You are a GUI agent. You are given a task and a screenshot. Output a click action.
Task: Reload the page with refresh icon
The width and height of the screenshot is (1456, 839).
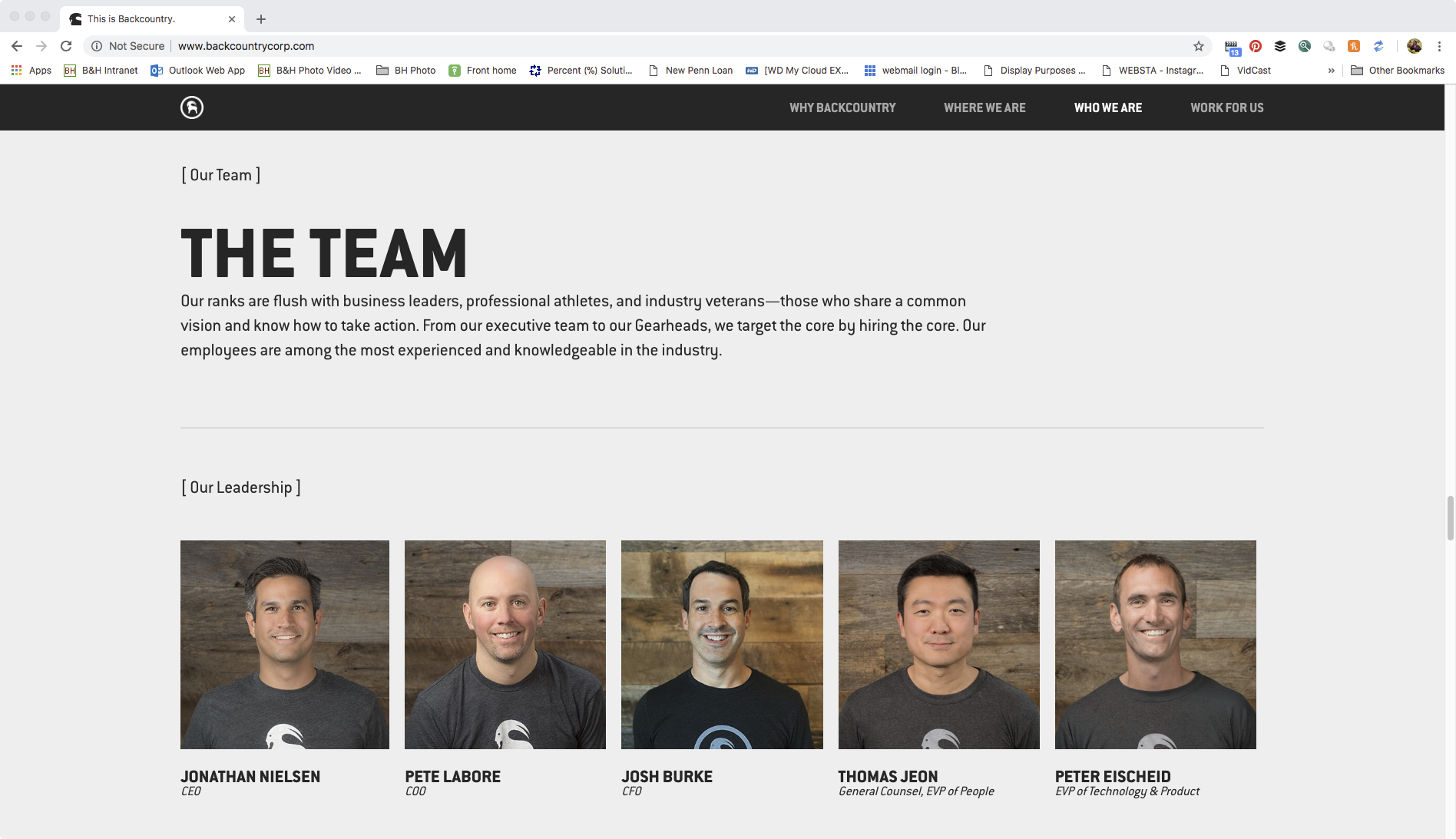pyautogui.click(x=66, y=46)
